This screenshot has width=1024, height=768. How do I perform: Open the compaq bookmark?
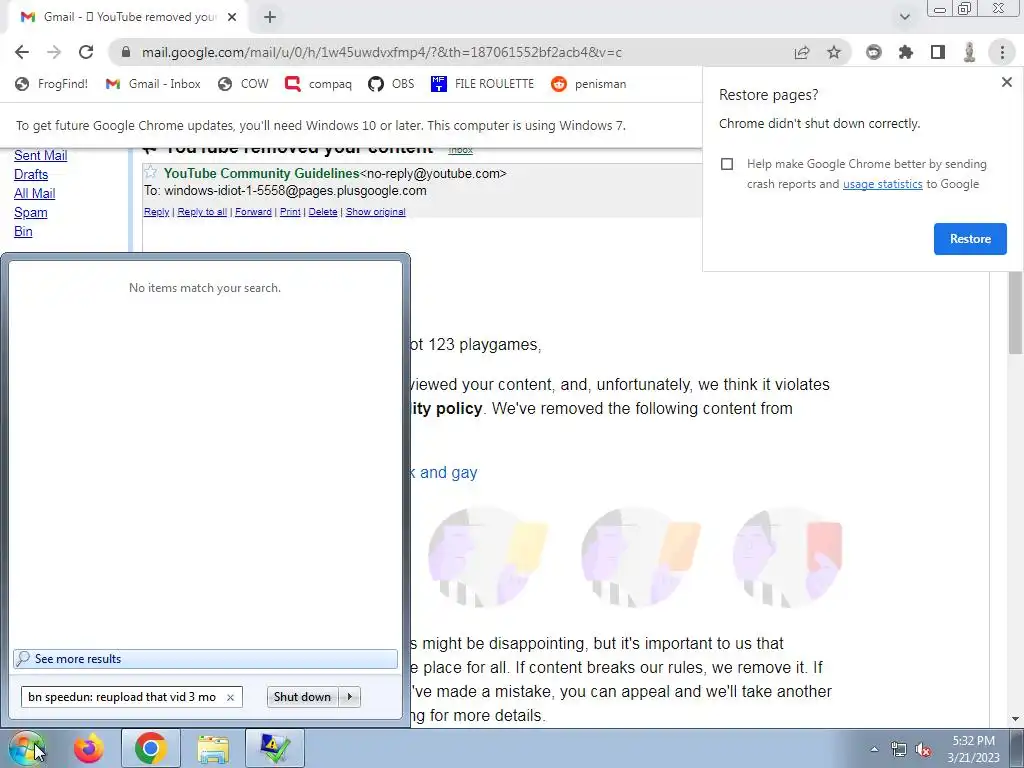318,84
